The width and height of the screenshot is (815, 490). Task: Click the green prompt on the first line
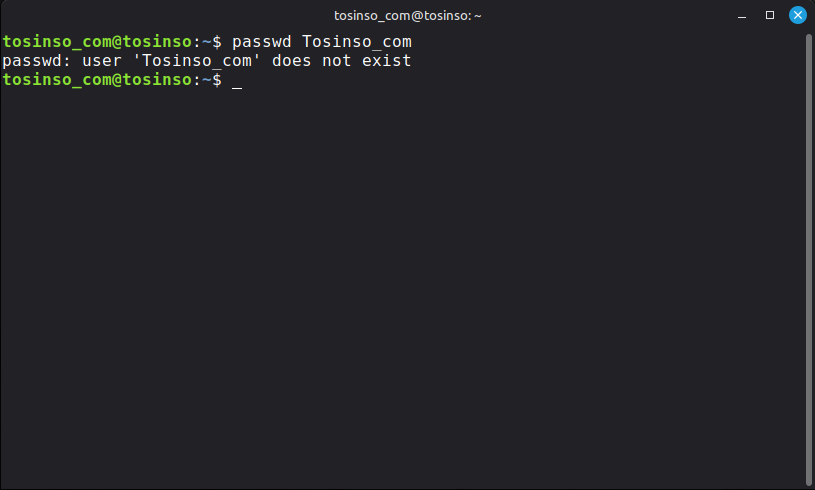coord(100,42)
